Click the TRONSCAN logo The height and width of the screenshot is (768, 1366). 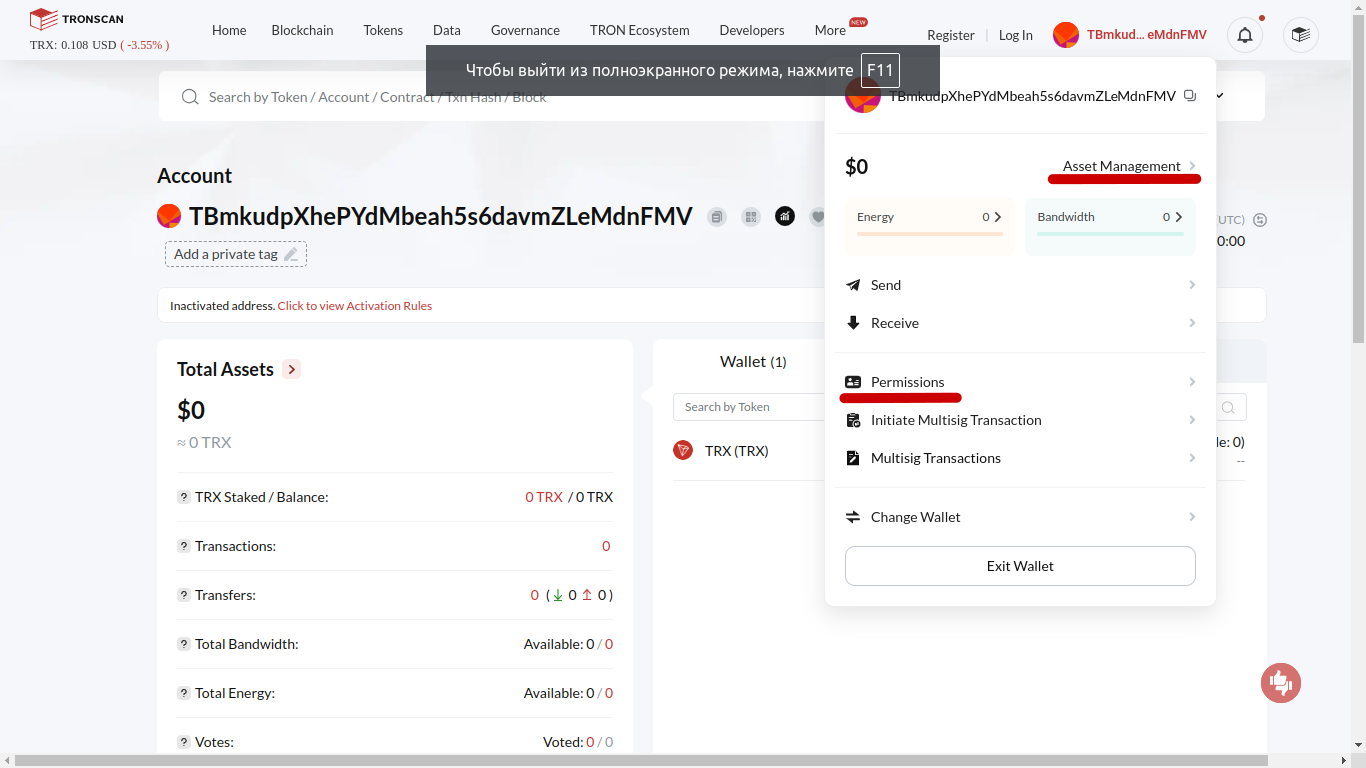[77, 19]
